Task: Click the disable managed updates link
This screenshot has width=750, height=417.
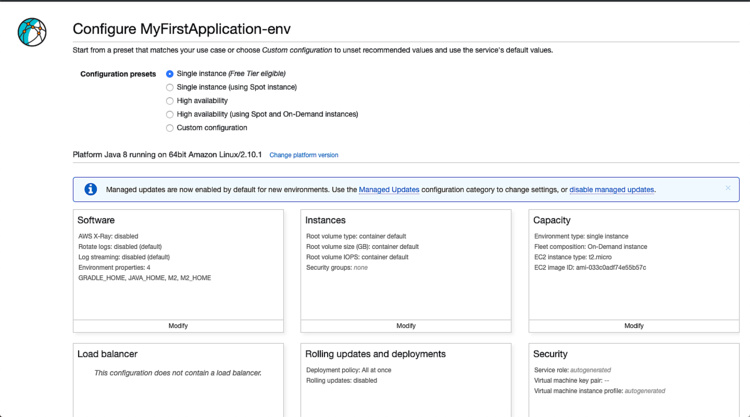Action: (x=612, y=189)
